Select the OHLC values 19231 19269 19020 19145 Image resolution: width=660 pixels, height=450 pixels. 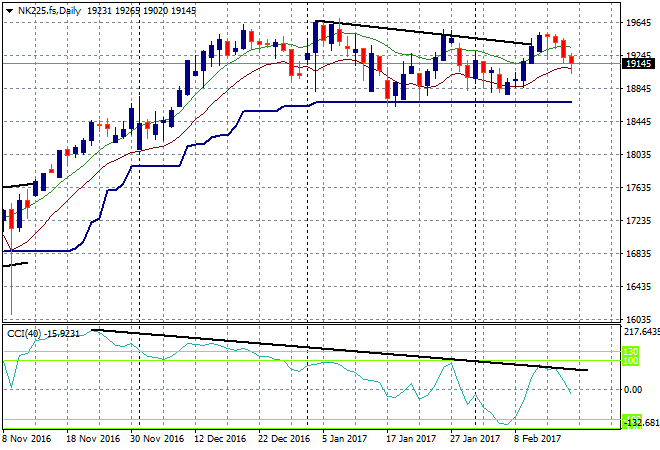pyautogui.click(x=141, y=11)
